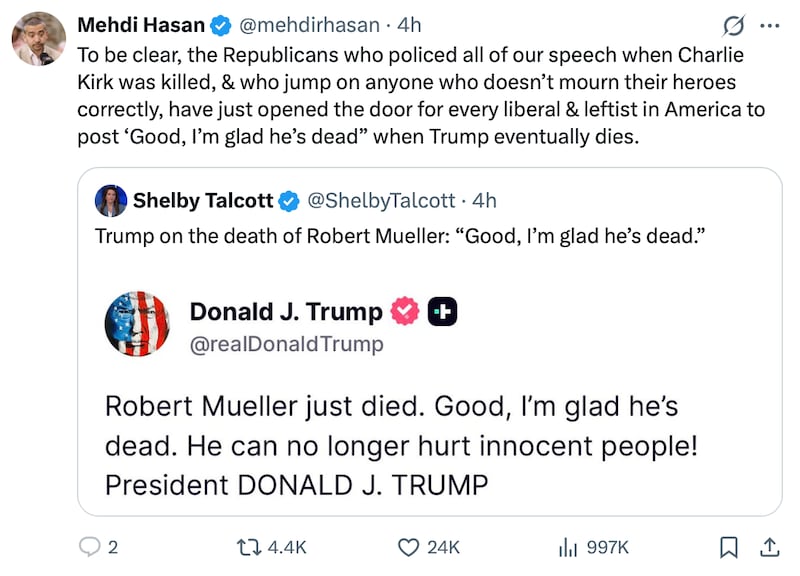Click Shelby Talcott's verified checkmark
The image size is (800, 576).
pos(289,200)
